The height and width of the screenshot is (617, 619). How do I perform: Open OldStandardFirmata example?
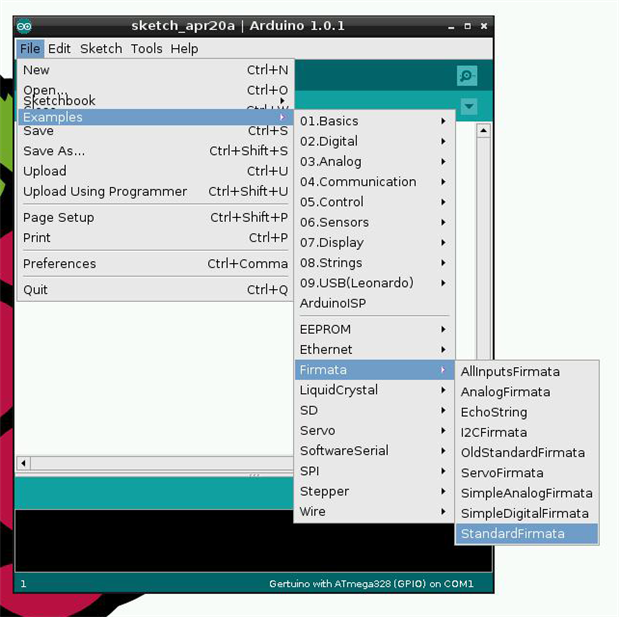click(527, 452)
